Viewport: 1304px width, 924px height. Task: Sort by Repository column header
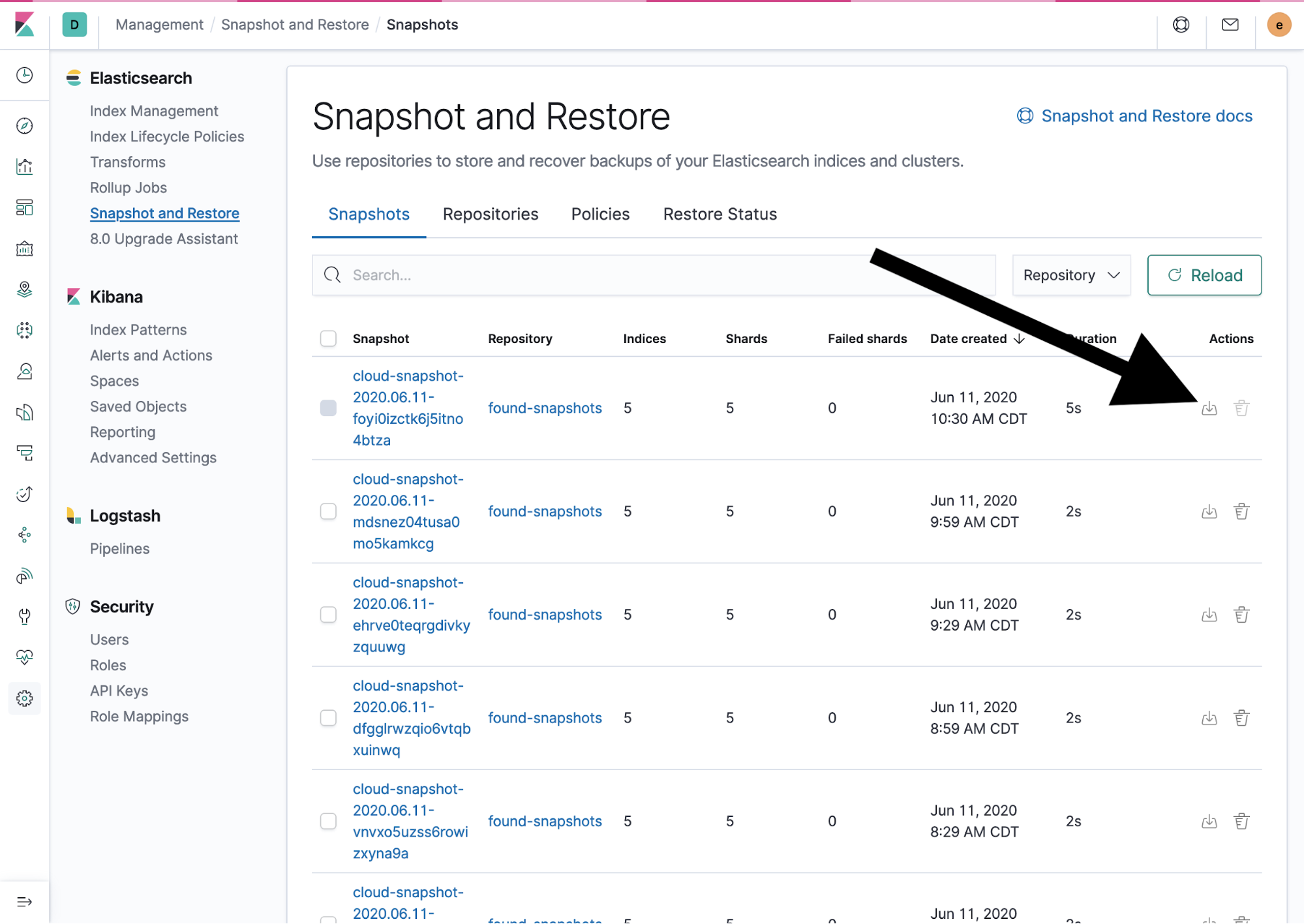520,338
